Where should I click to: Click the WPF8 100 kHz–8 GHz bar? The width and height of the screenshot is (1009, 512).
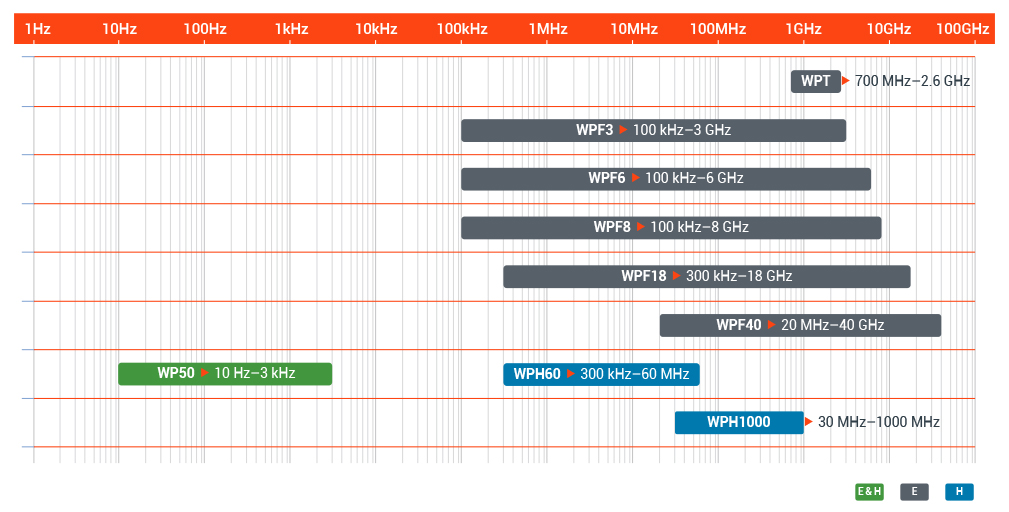(x=671, y=227)
